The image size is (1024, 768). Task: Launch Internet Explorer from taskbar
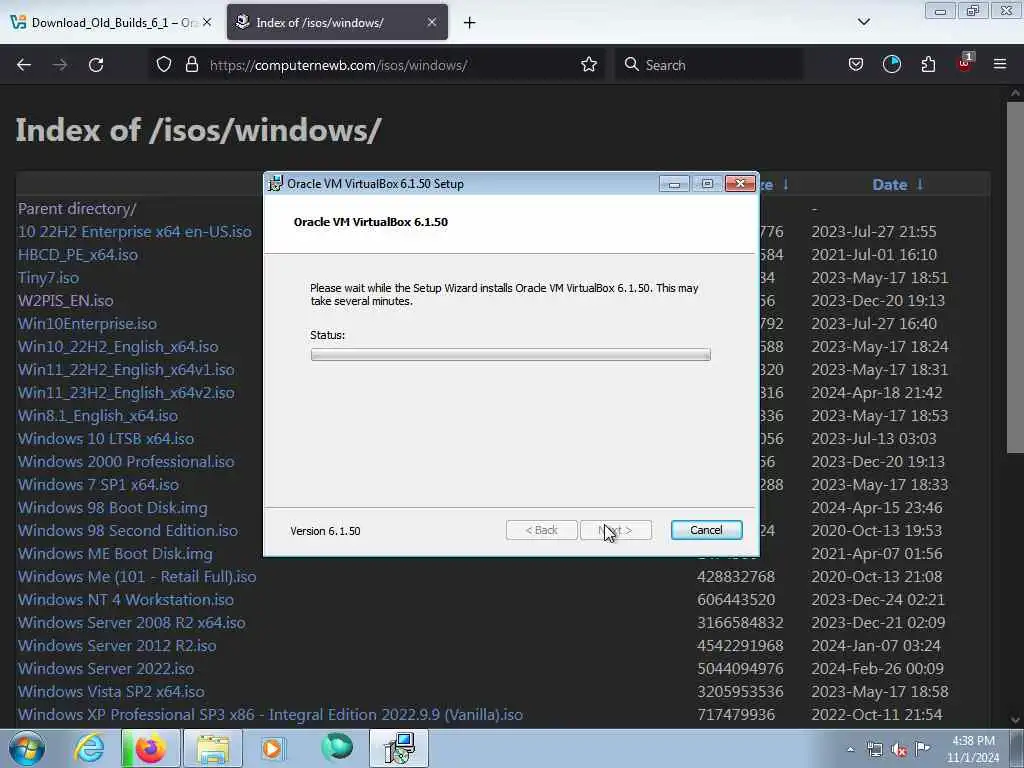click(x=89, y=748)
